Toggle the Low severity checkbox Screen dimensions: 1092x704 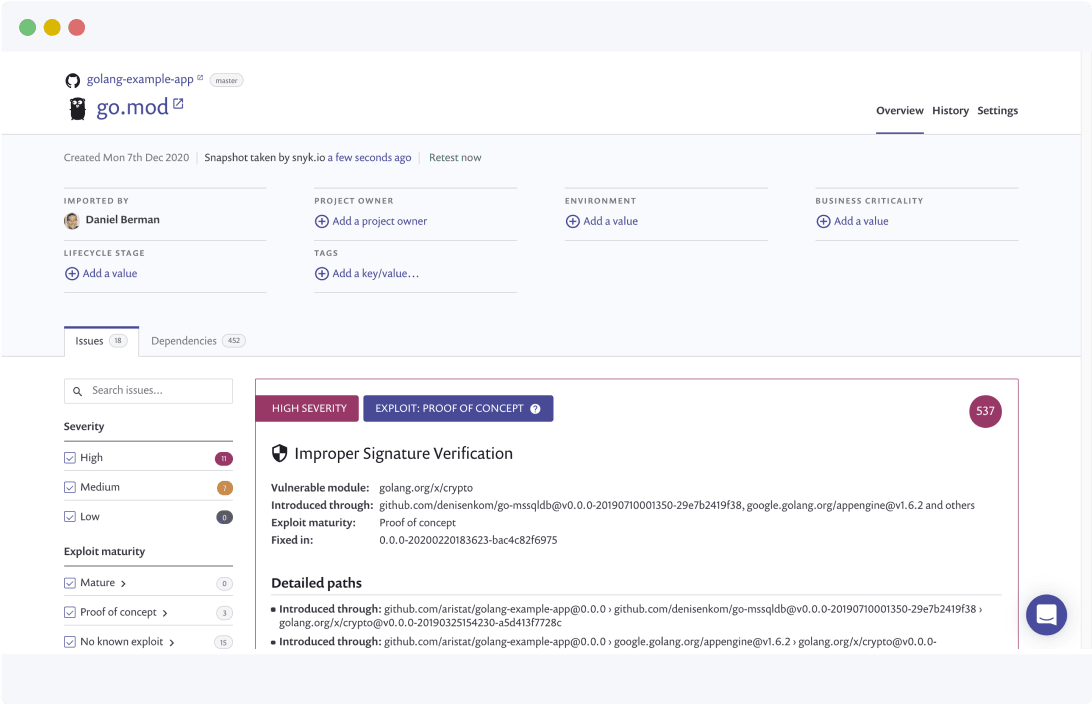pos(70,517)
